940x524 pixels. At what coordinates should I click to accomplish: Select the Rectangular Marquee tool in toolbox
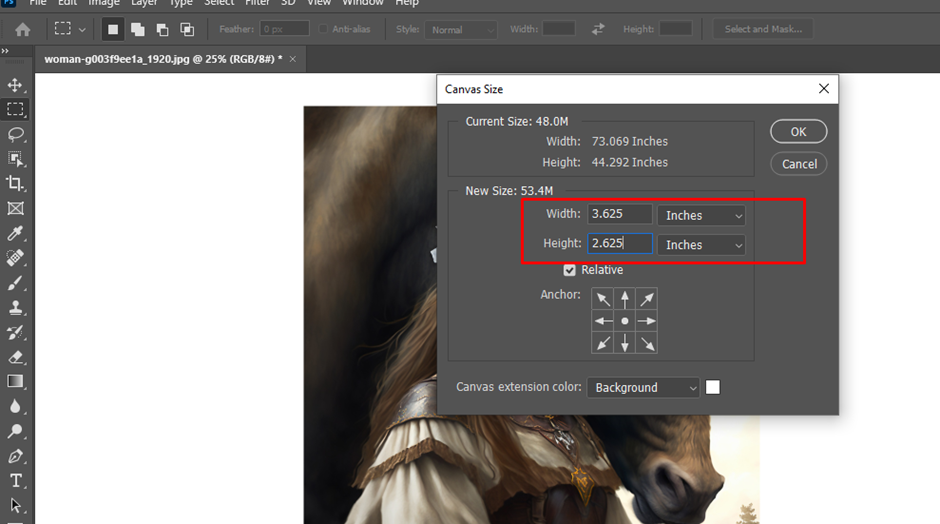tap(15, 109)
